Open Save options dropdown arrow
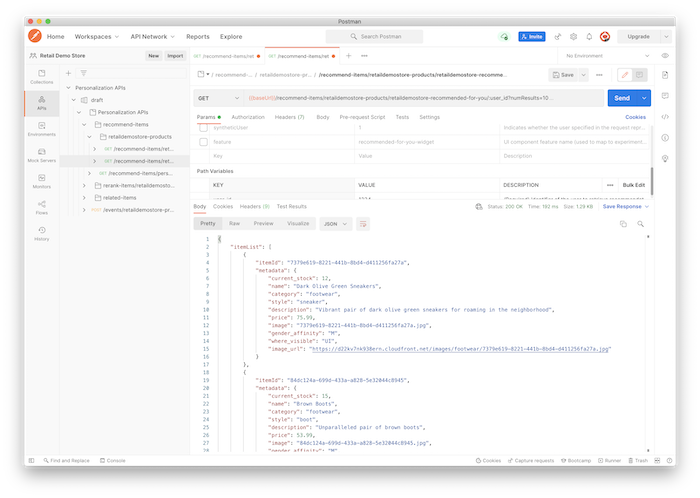This screenshot has height=498, width=700. coord(583,75)
